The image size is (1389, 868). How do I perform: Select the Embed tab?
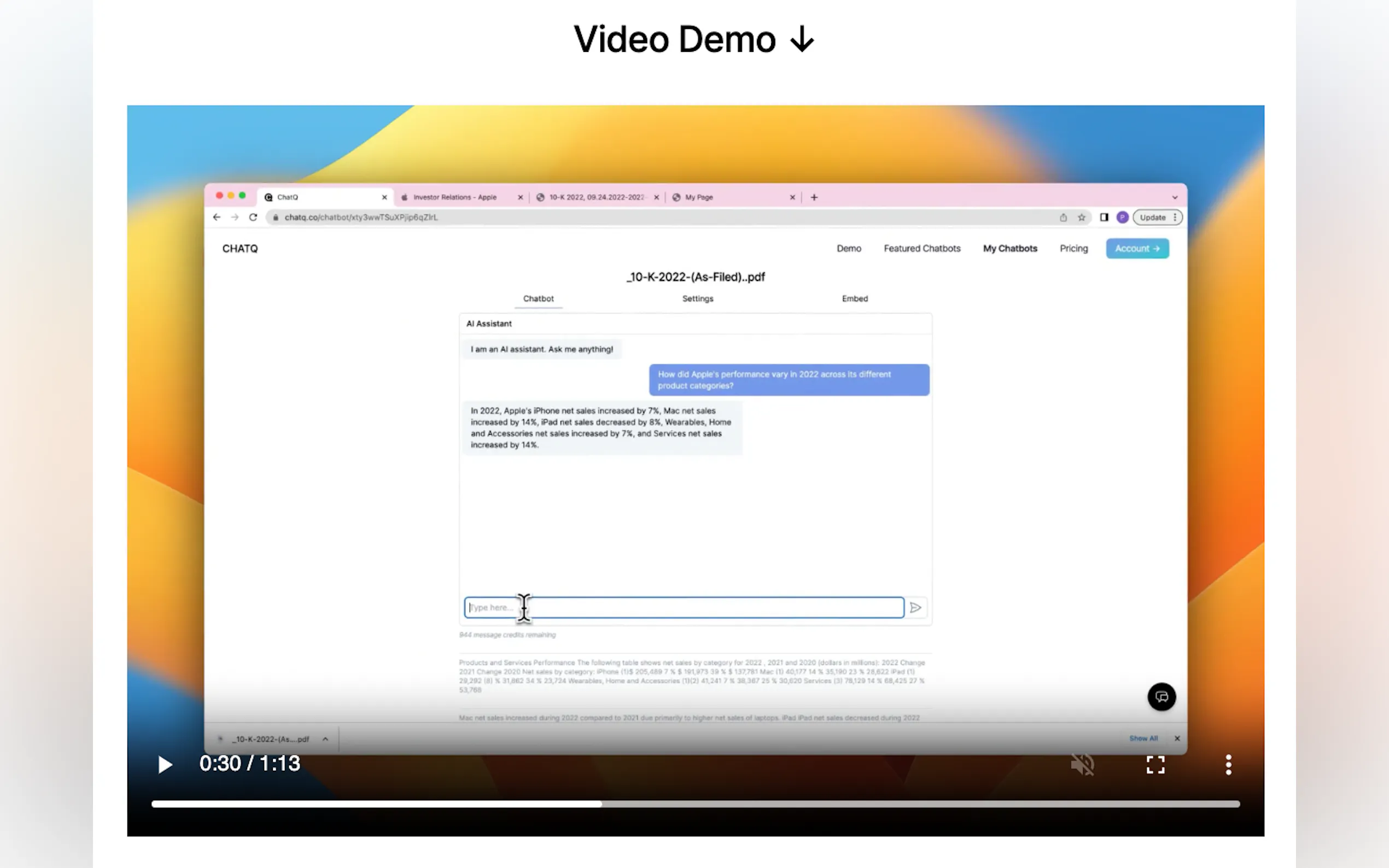pos(855,298)
